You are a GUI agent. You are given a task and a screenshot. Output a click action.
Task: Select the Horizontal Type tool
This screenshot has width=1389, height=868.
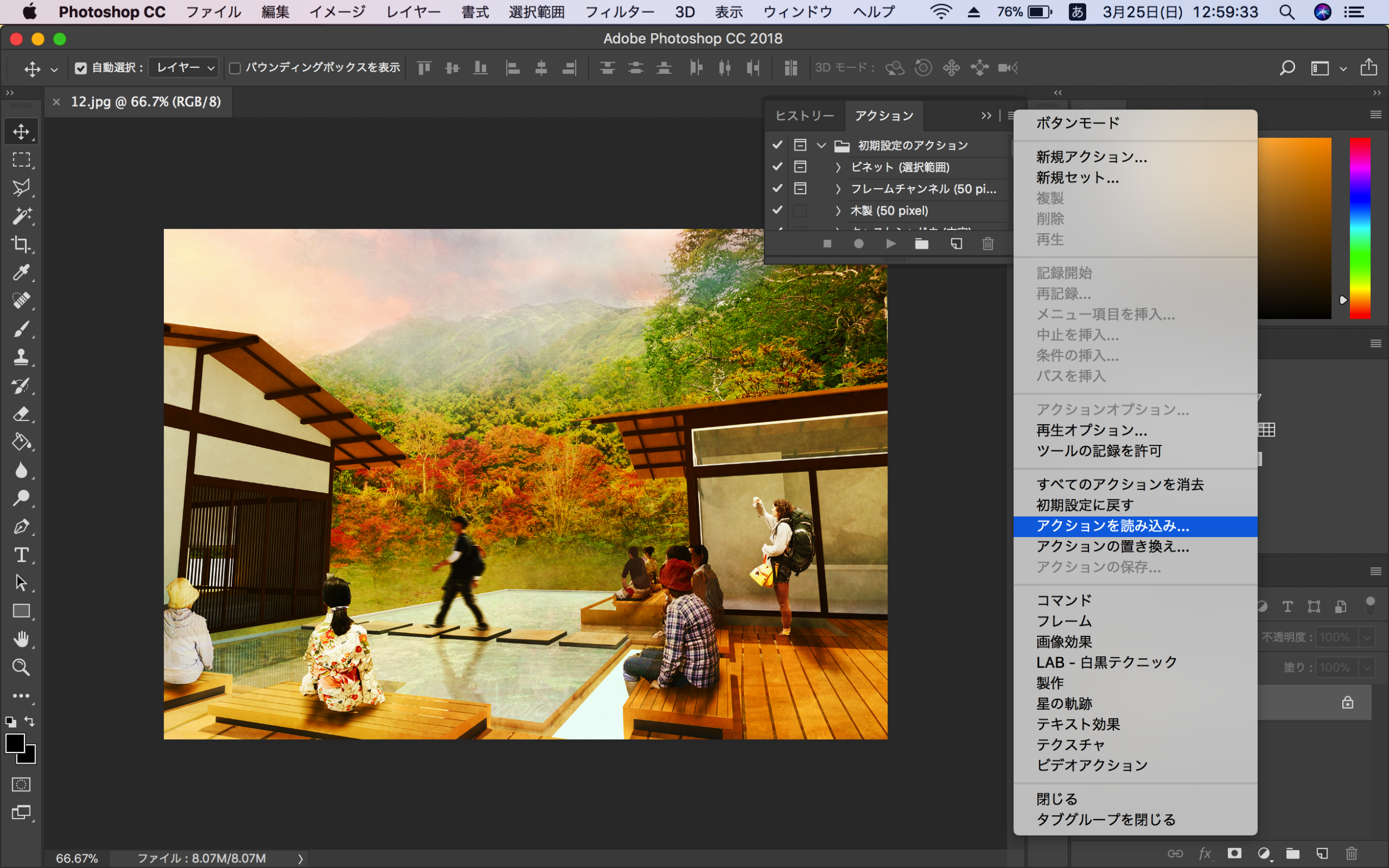pyautogui.click(x=21, y=555)
